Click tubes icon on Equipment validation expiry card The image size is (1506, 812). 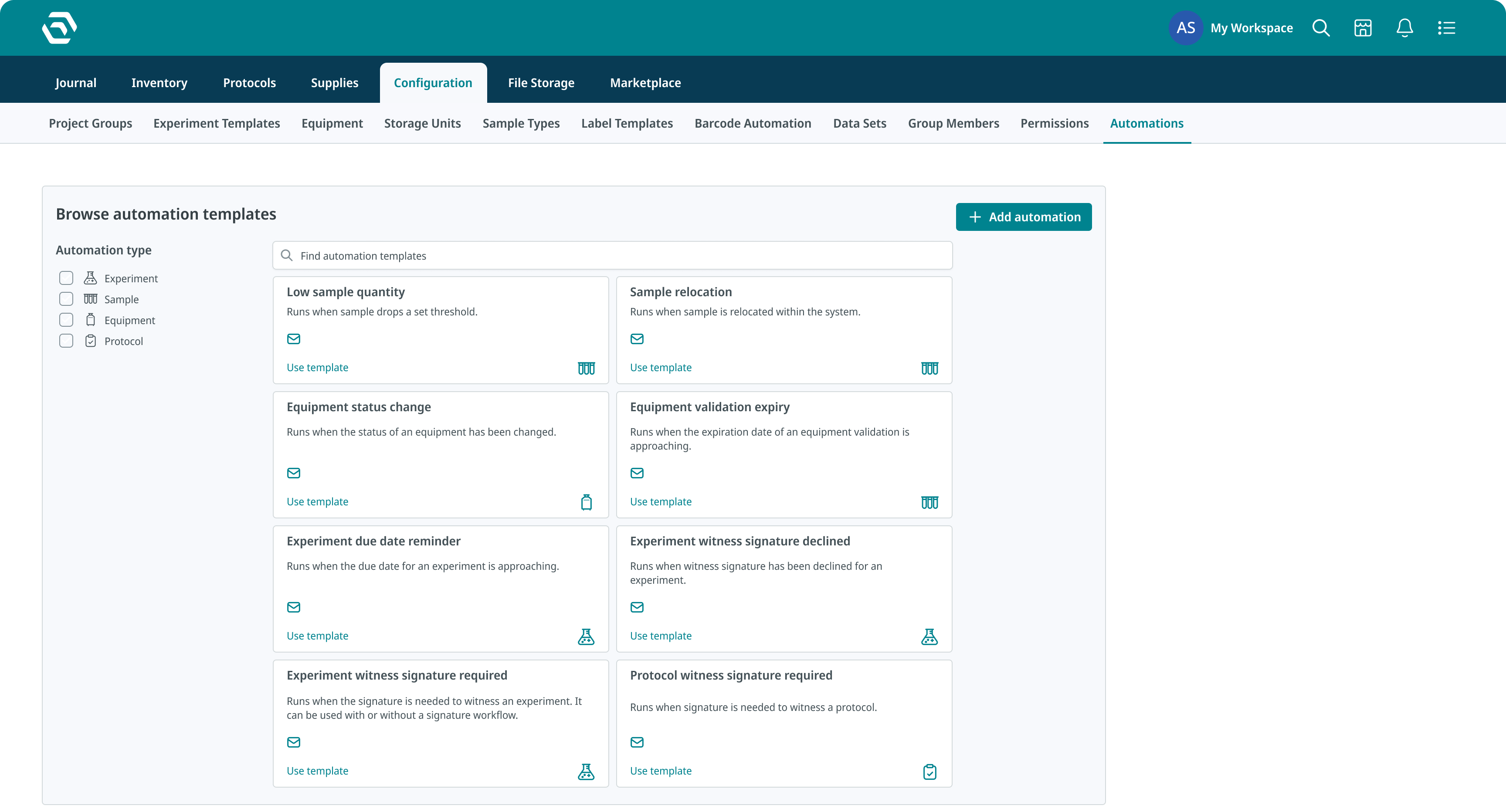click(x=929, y=502)
